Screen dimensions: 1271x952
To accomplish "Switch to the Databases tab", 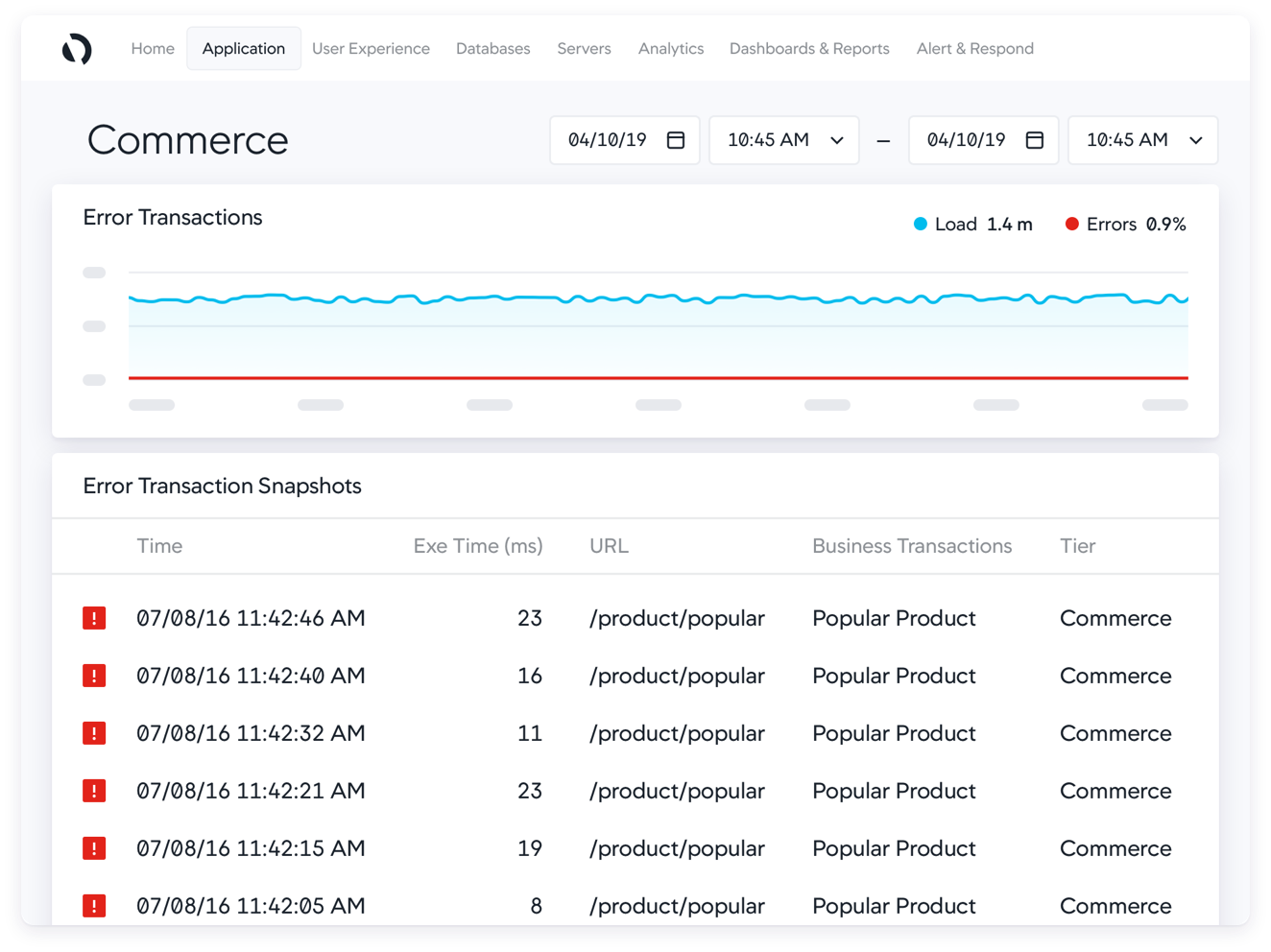I will tap(492, 49).
